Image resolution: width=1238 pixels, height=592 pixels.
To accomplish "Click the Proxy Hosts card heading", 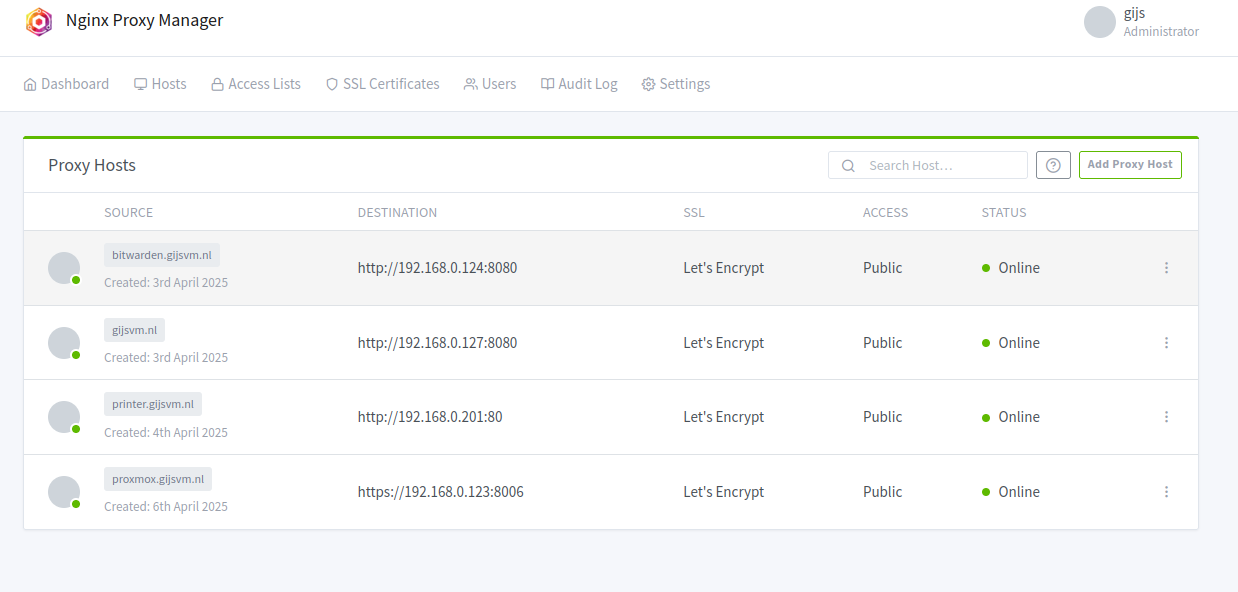I will click(92, 166).
